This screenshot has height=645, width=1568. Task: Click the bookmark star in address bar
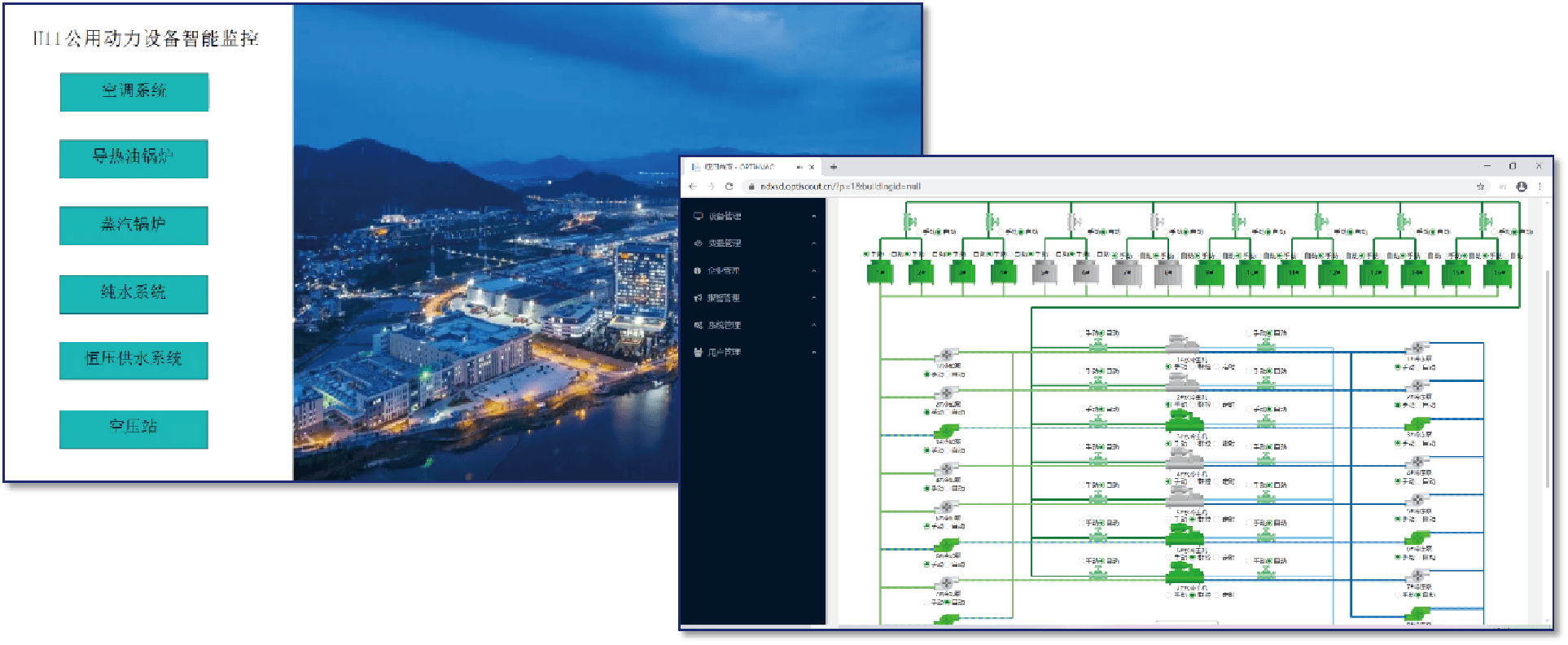pos(1480,186)
